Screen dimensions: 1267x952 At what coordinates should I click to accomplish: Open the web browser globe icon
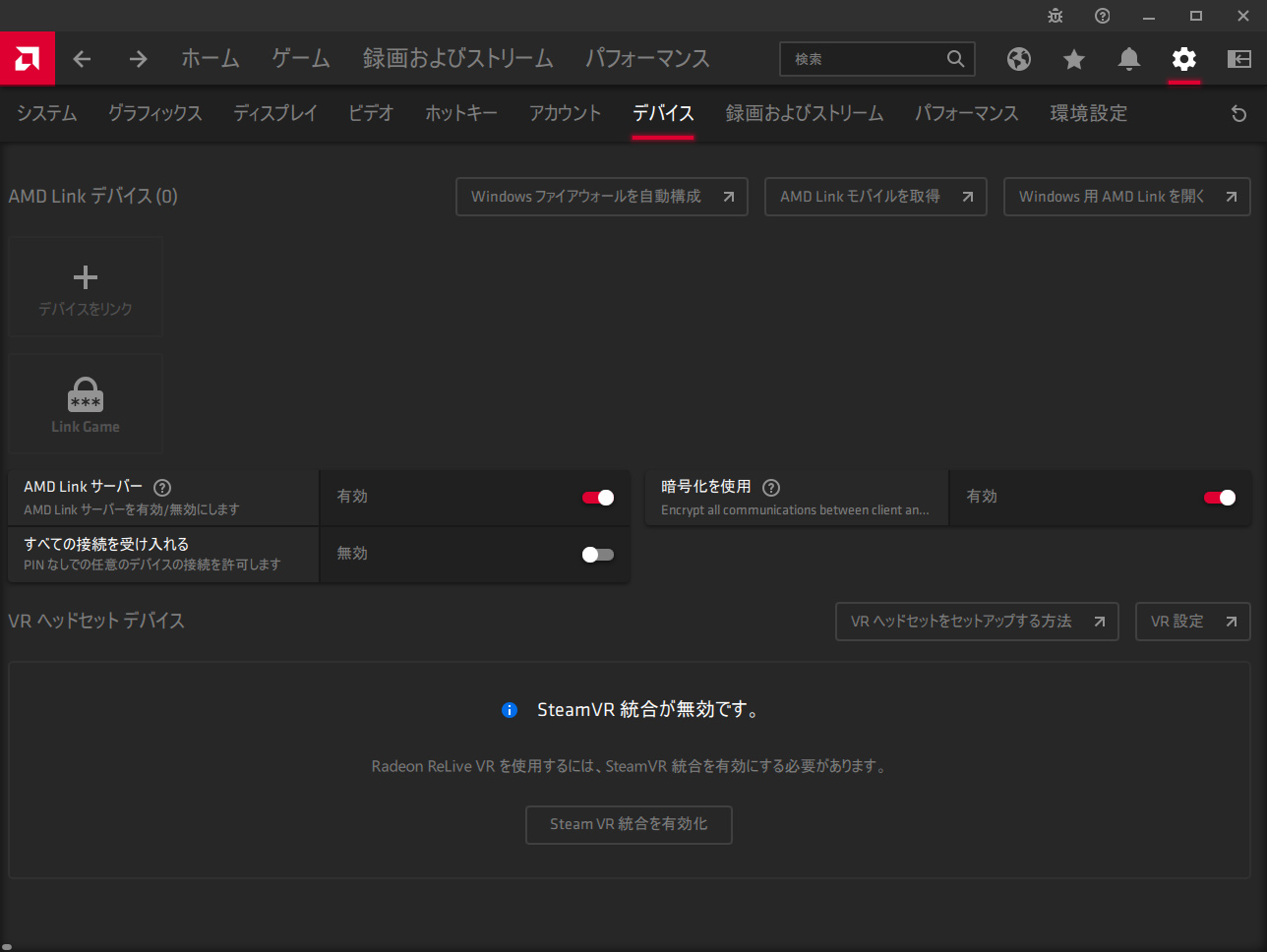coord(1019,59)
